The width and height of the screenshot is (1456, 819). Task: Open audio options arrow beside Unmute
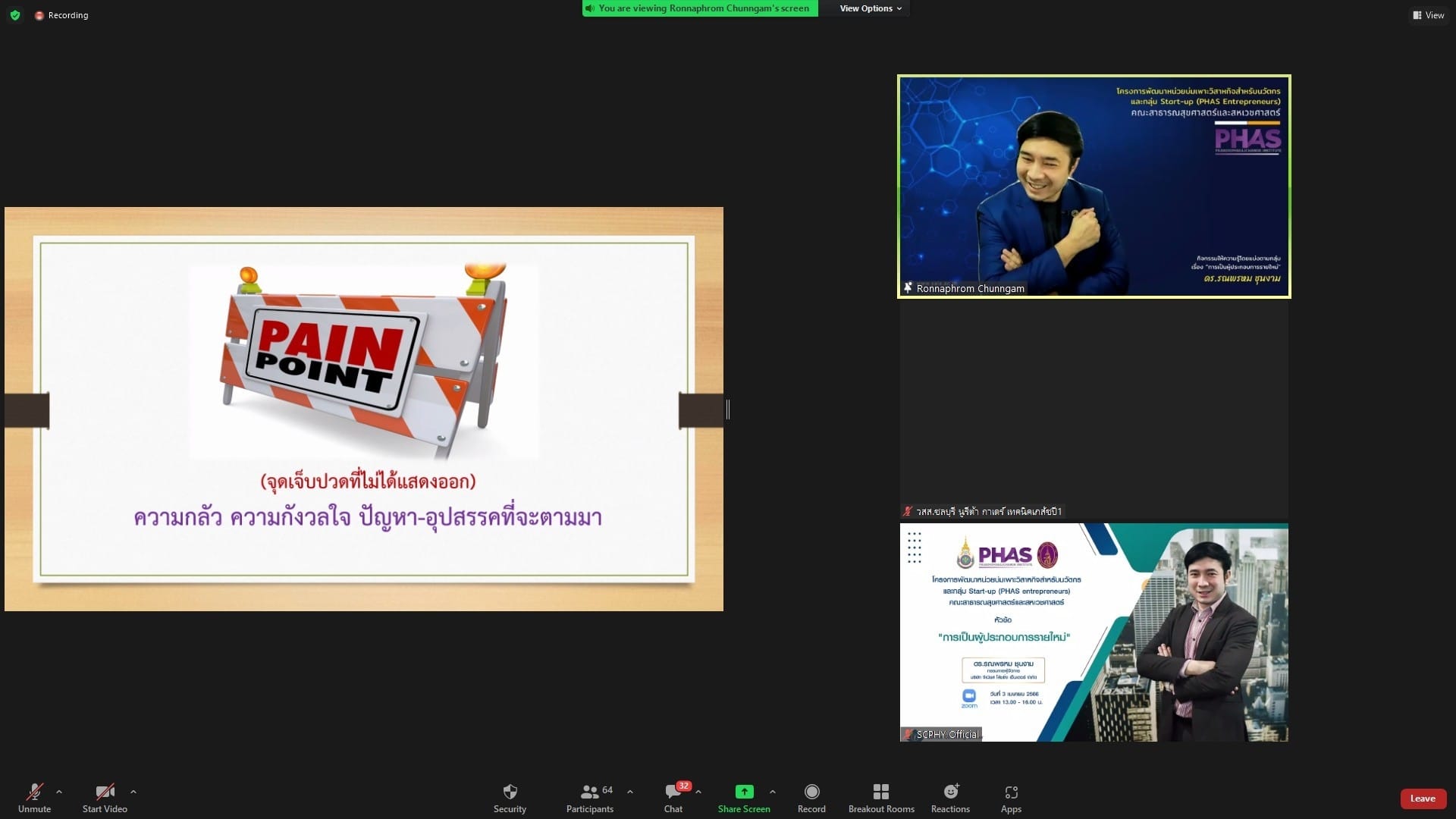pyautogui.click(x=59, y=792)
